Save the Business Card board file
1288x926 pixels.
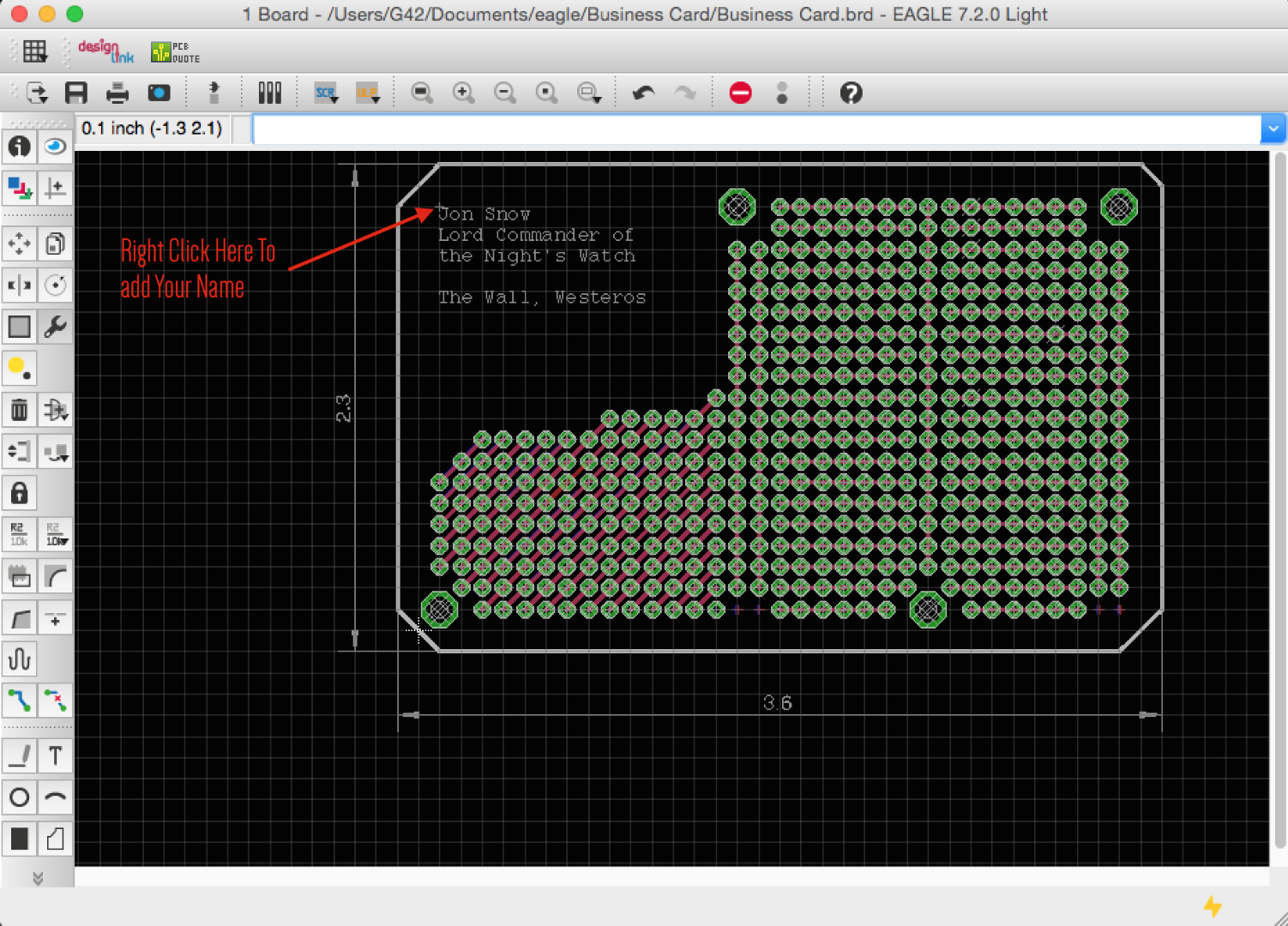click(75, 93)
